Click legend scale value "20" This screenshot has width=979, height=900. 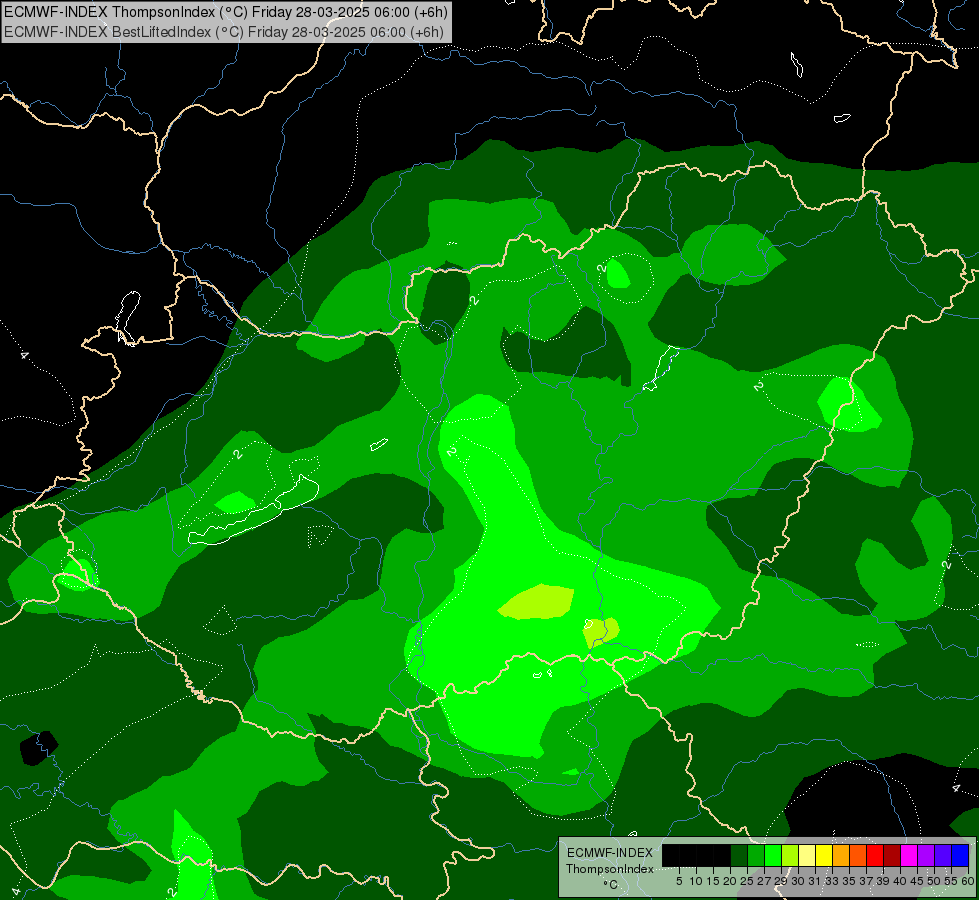point(730,881)
